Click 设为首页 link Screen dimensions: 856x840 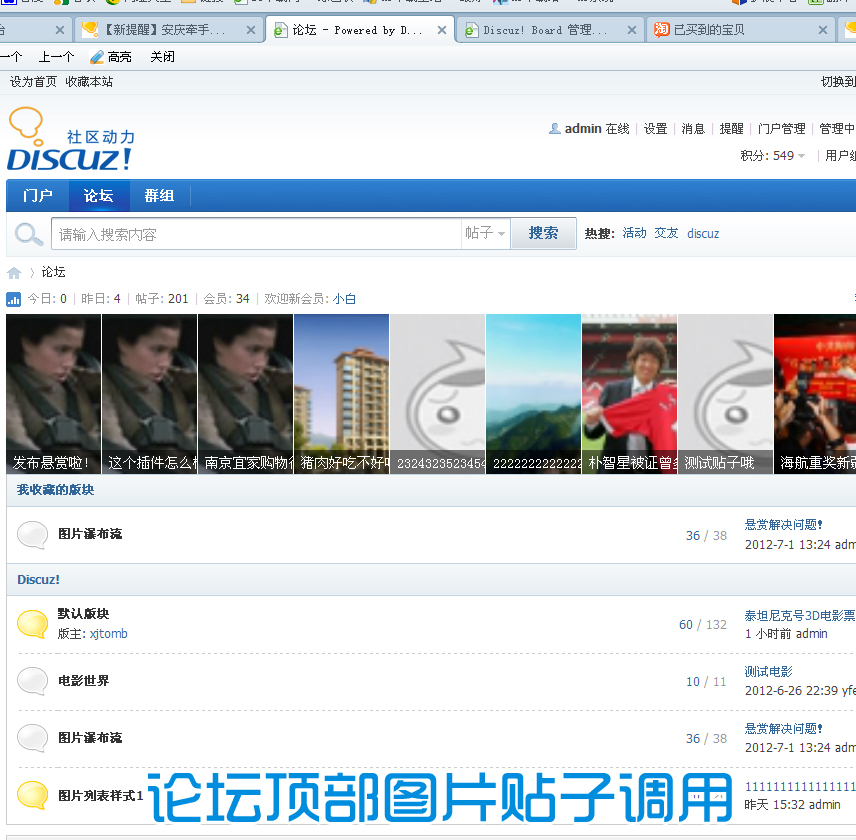pos(33,82)
